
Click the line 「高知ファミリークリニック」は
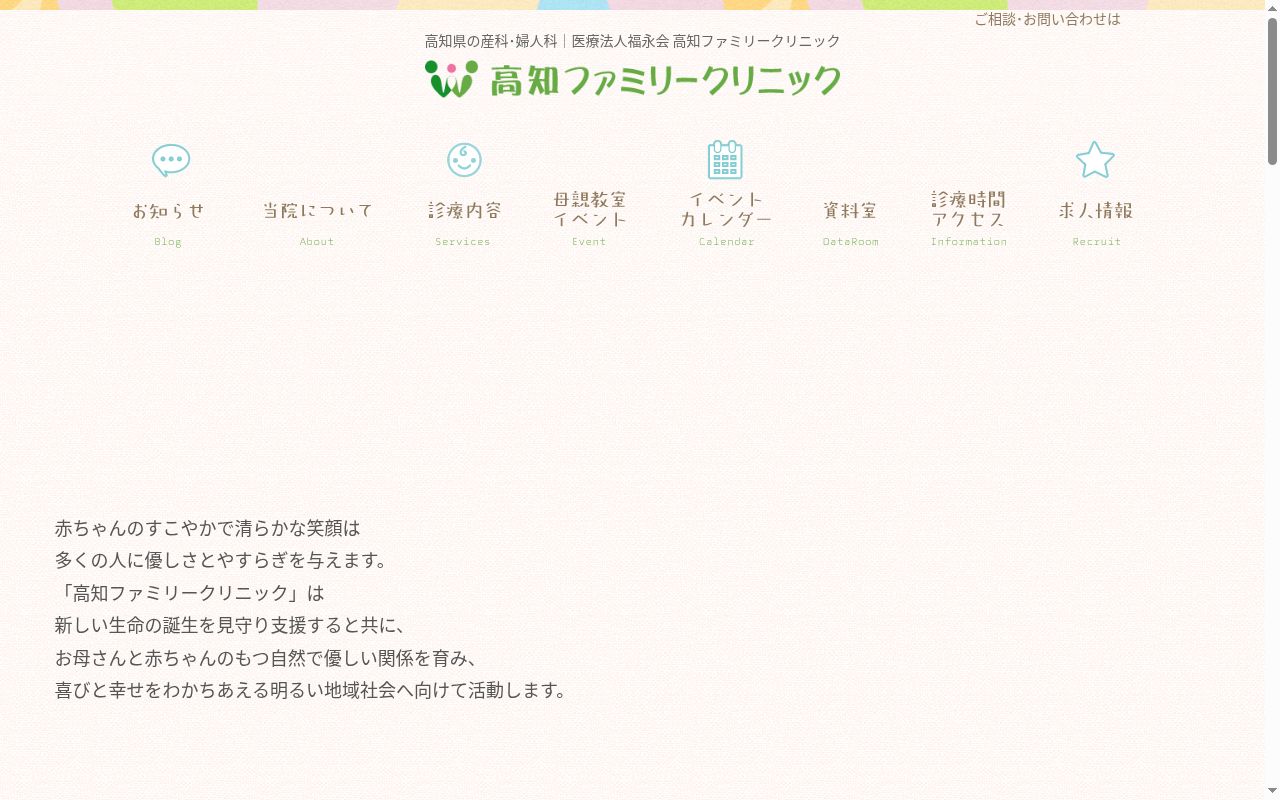tap(190, 593)
